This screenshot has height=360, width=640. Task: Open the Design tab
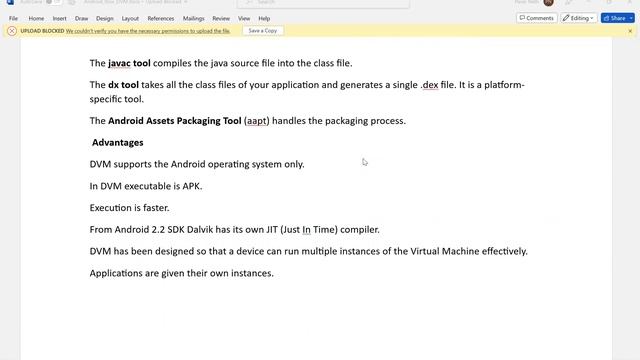(x=105, y=18)
